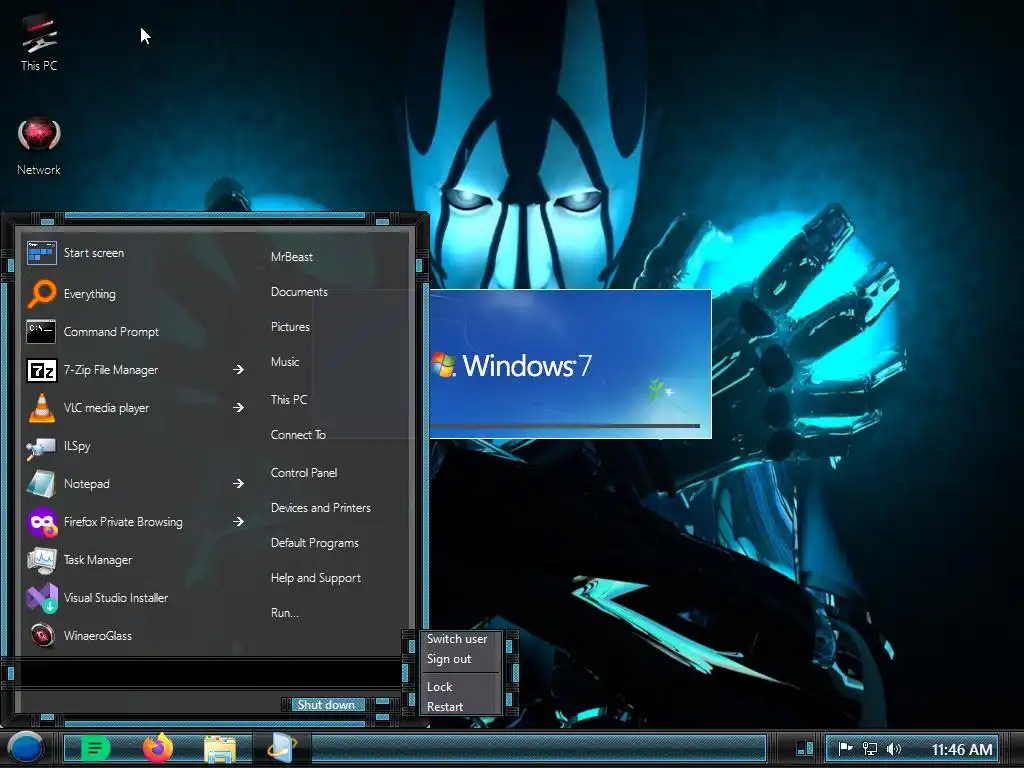The height and width of the screenshot is (768, 1024).
Task: Open Control Panel
Action: point(304,473)
